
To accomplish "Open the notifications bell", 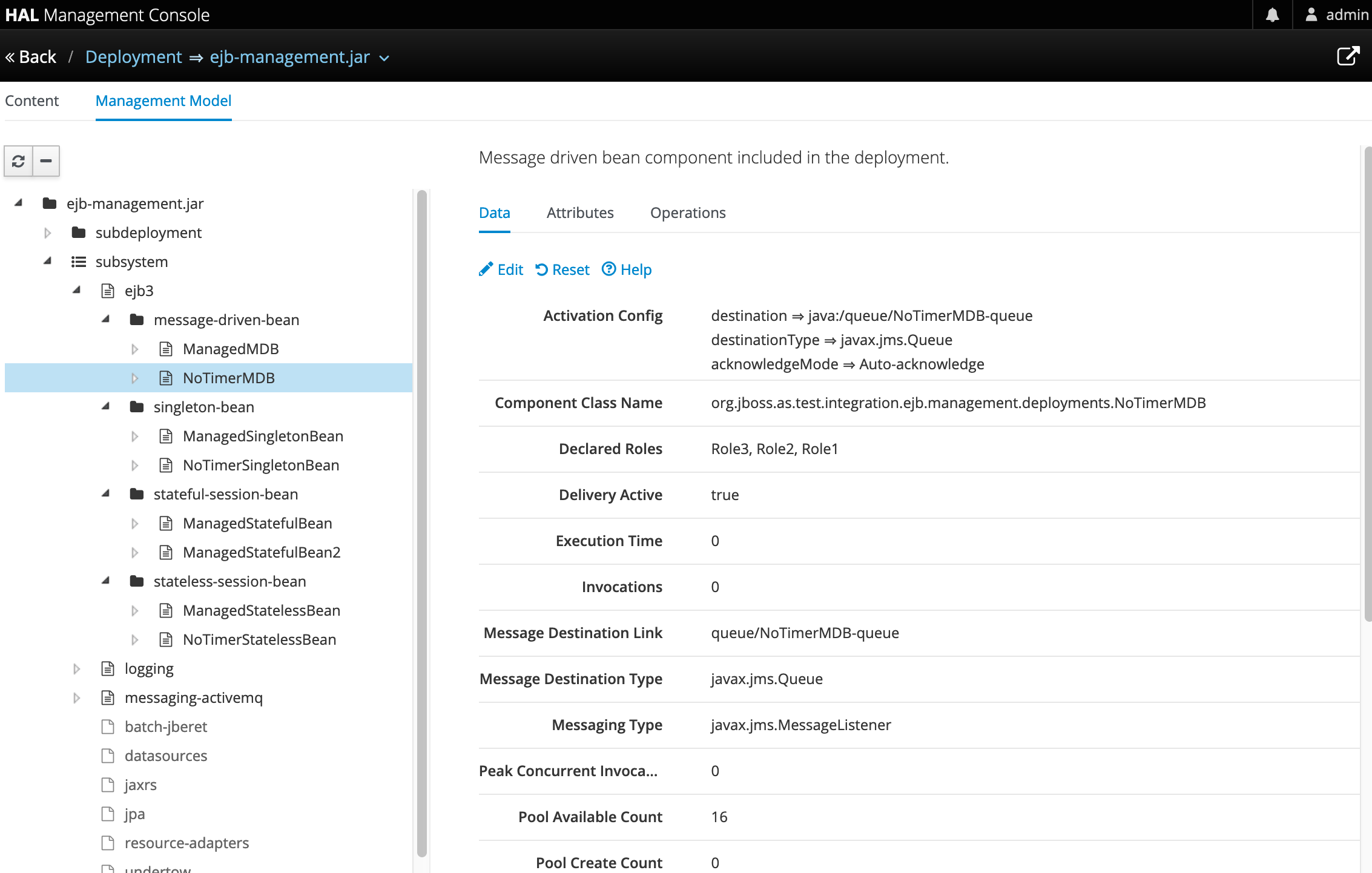I will [x=1272, y=14].
